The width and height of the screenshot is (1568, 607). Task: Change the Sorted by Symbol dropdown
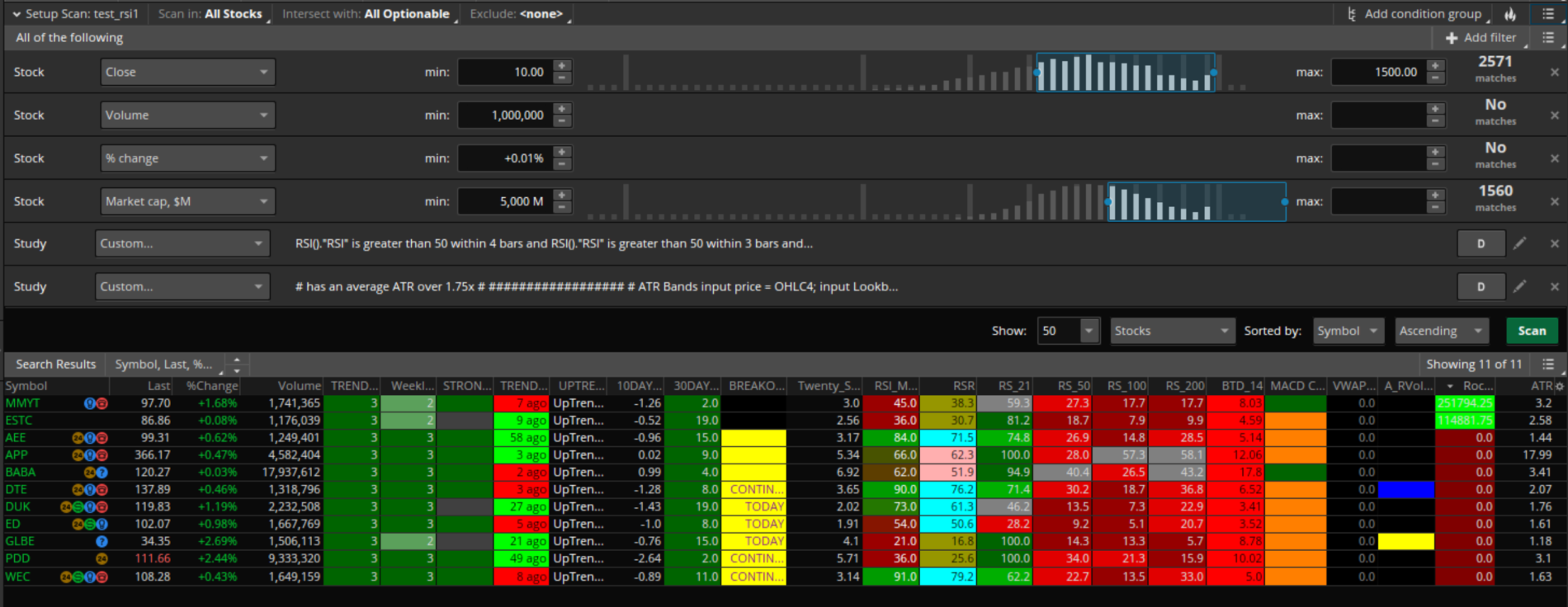click(x=1348, y=331)
